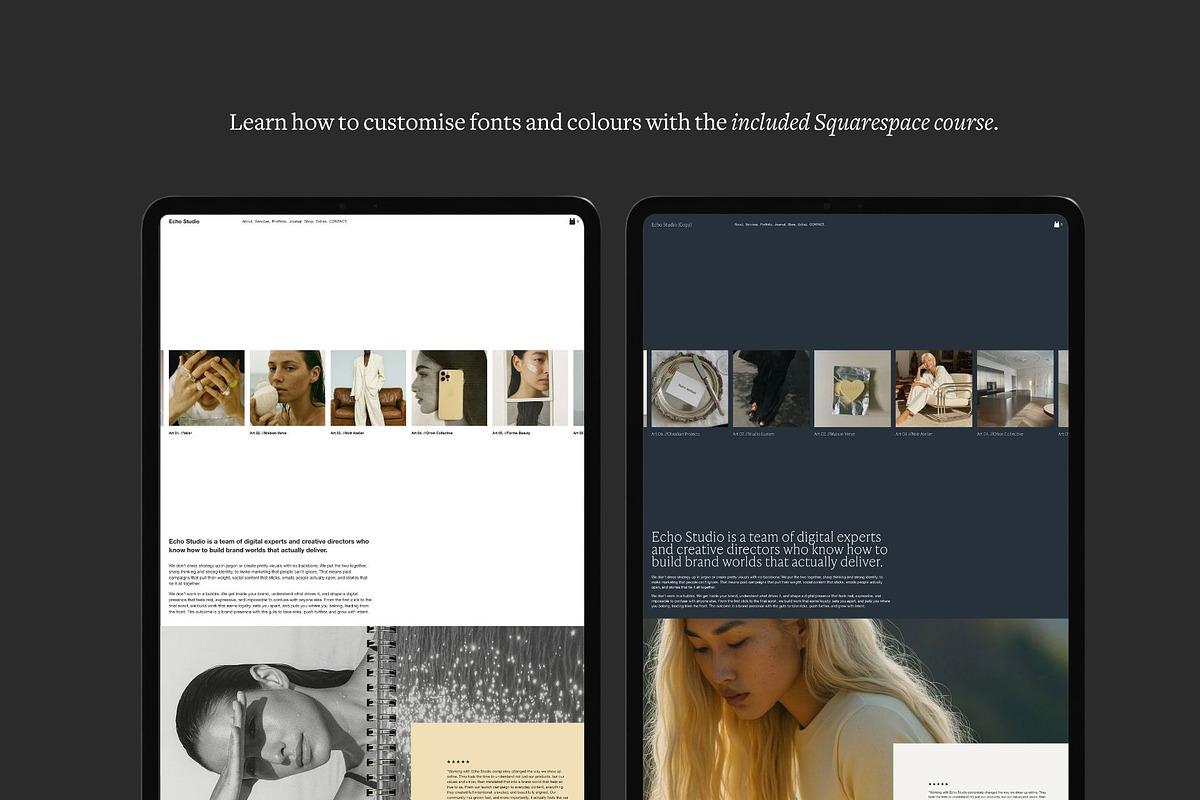The width and height of the screenshot is (1200, 800).
Task: Click 'Art 04. /Orion Collective' caption on dark tablet
Action: click(x=999, y=434)
